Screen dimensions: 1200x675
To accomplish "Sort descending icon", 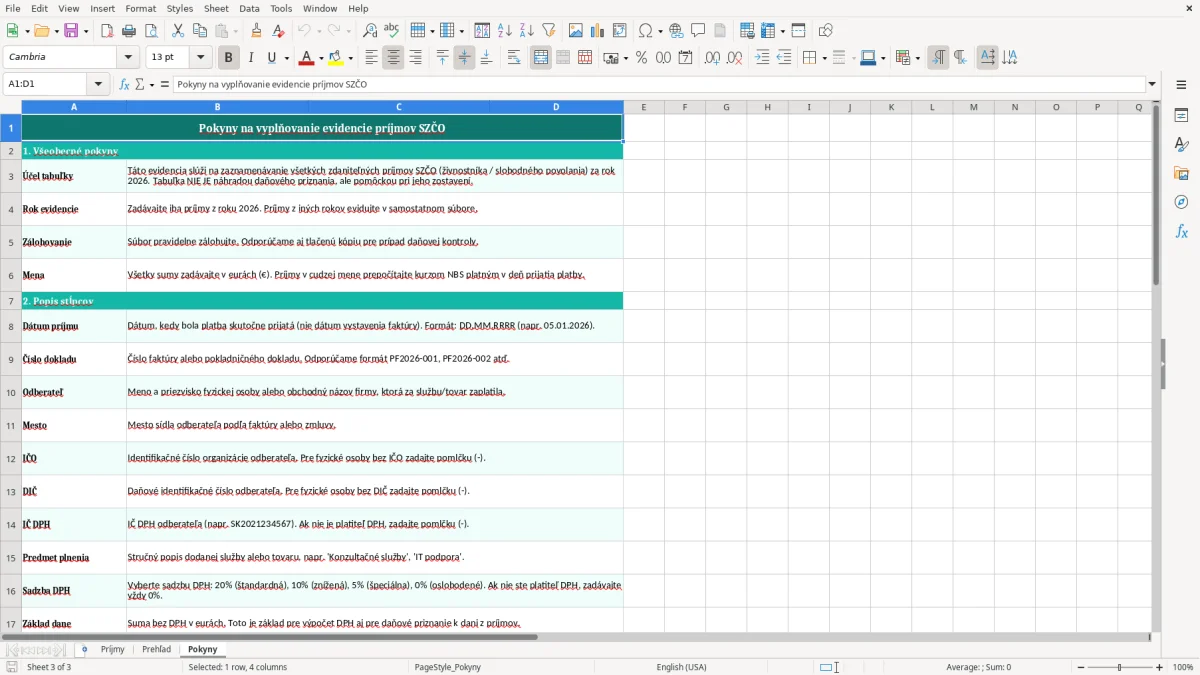I will click(527, 31).
